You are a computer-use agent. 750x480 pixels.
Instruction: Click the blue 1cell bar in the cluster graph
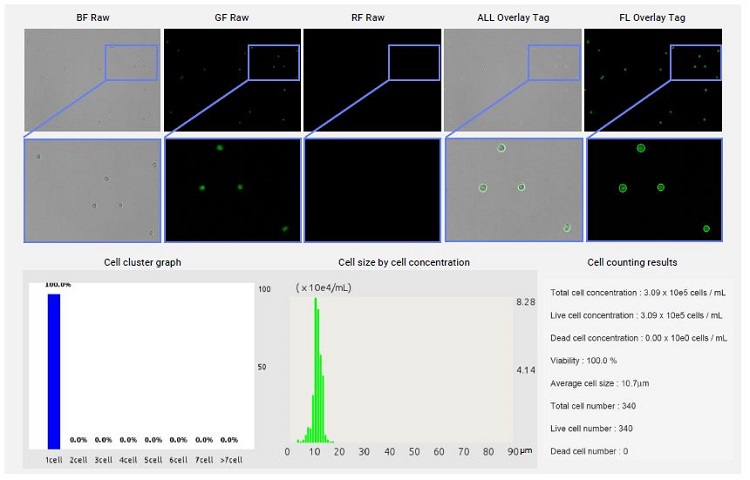(54, 371)
